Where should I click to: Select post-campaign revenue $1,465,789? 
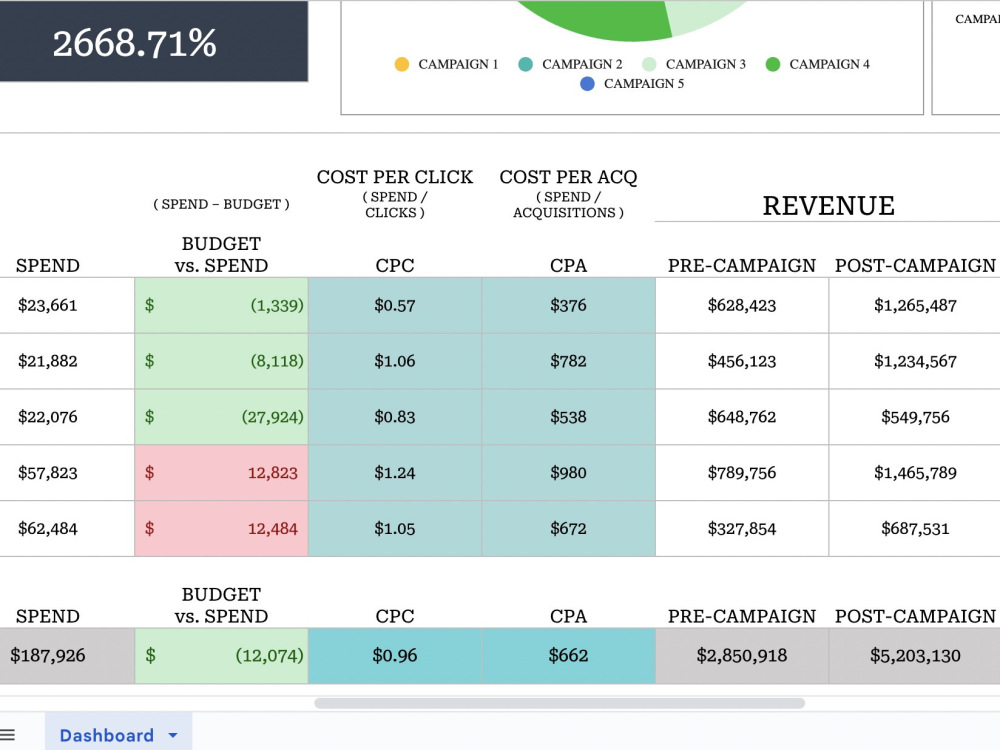(915, 473)
